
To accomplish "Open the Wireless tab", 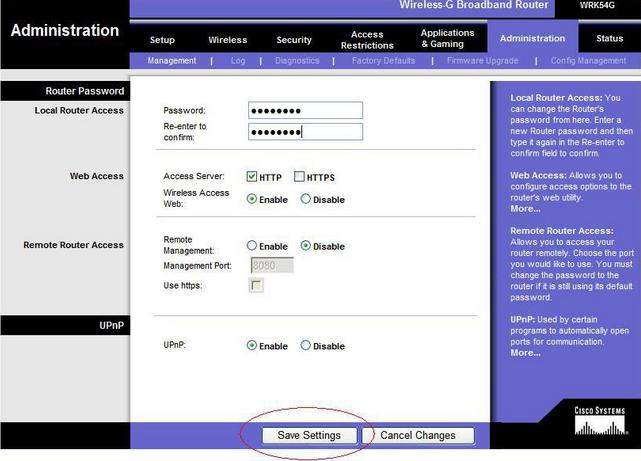I will (x=228, y=40).
